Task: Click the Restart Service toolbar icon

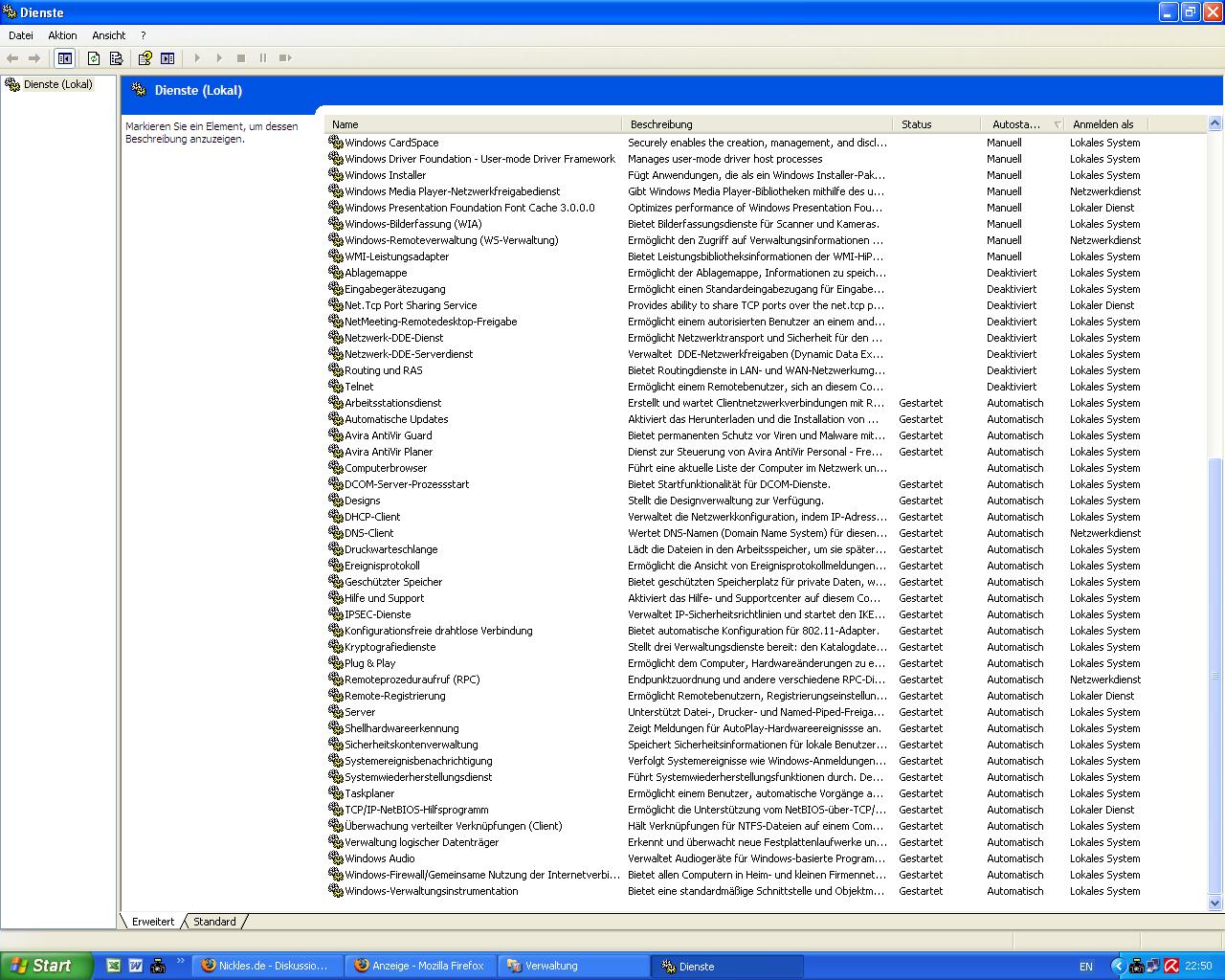Action: point(285,58)
